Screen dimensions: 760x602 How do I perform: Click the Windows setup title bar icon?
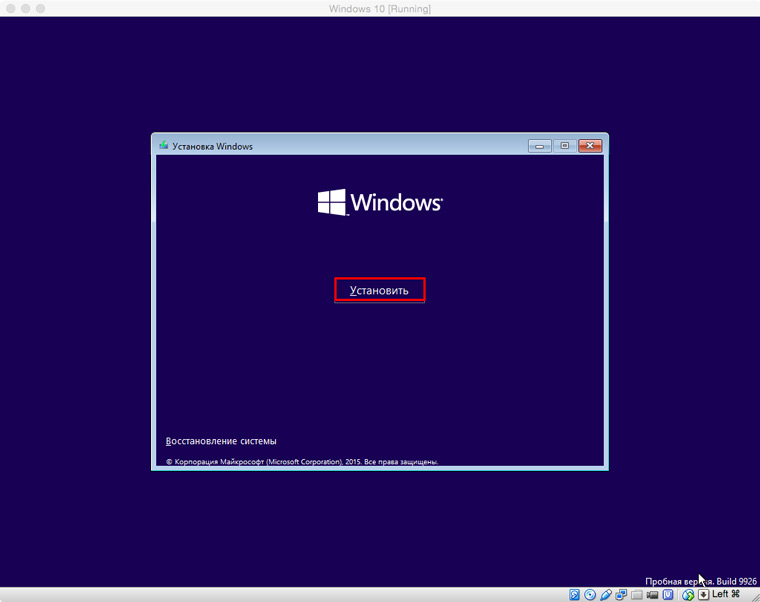[x=164, y=145]
